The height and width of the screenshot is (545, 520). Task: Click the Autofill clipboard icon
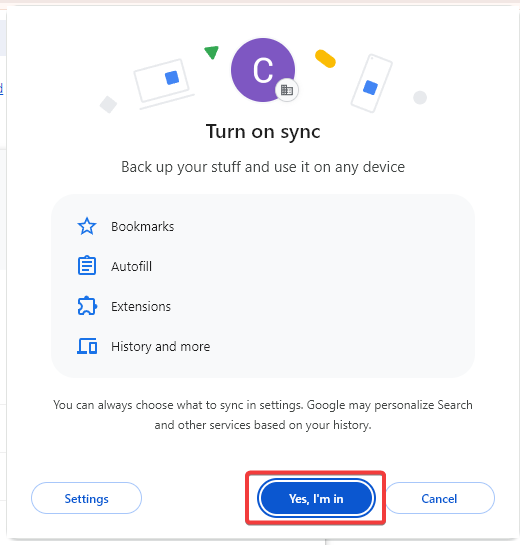coord(87,266)
